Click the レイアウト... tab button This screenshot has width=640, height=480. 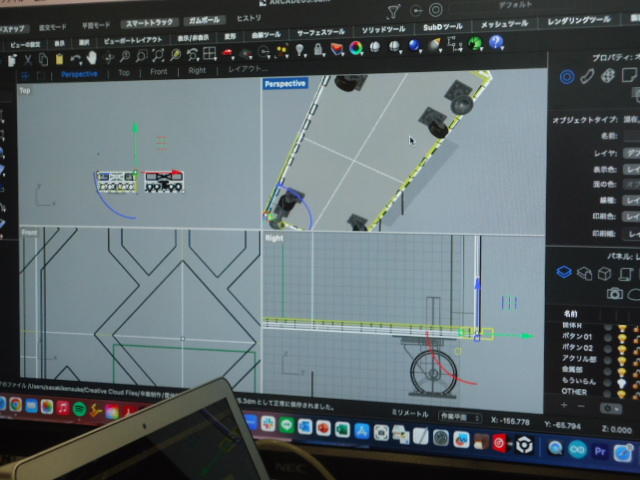(248, 69)
